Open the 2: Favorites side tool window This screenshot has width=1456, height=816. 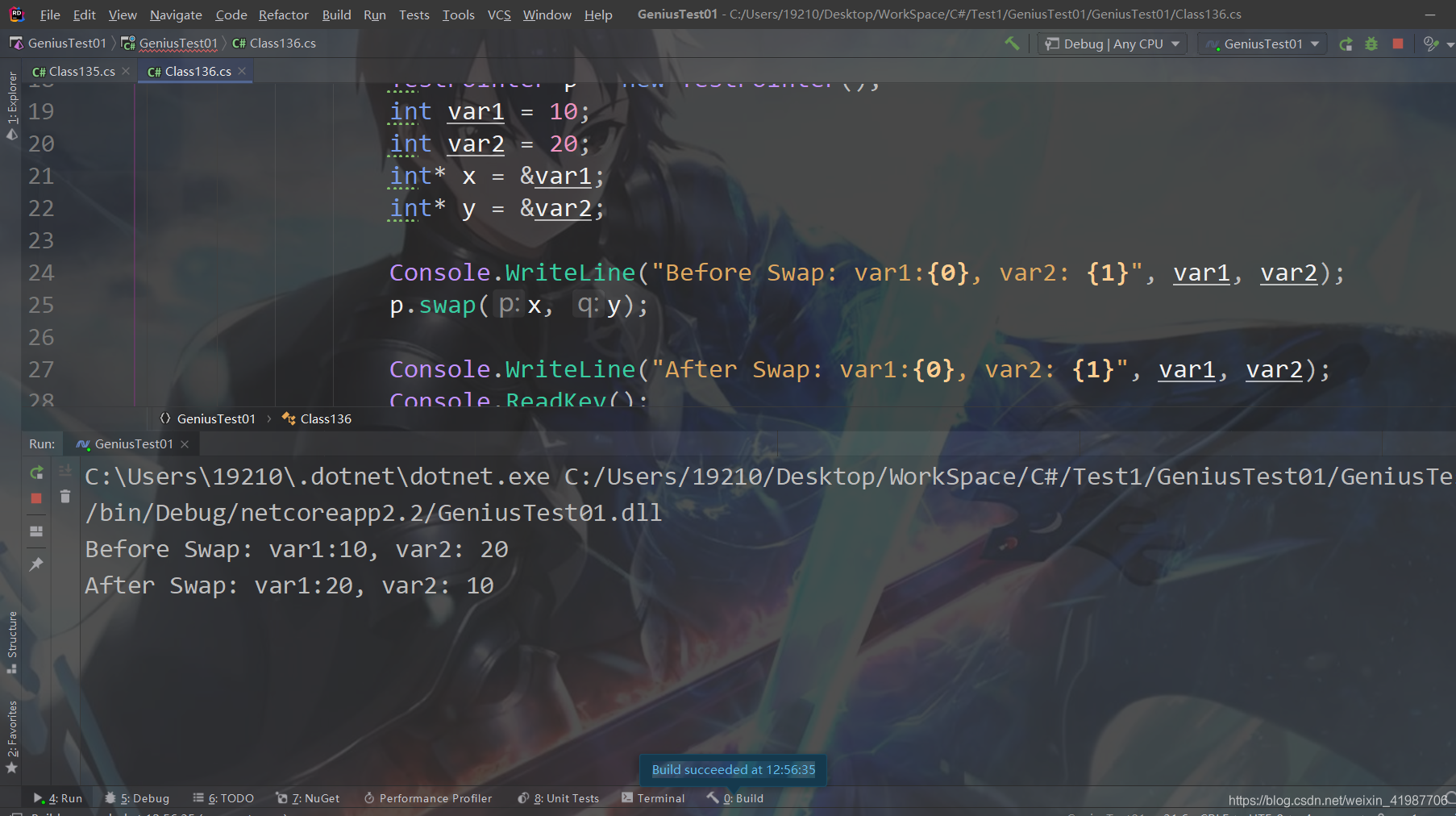pos(12,736)
